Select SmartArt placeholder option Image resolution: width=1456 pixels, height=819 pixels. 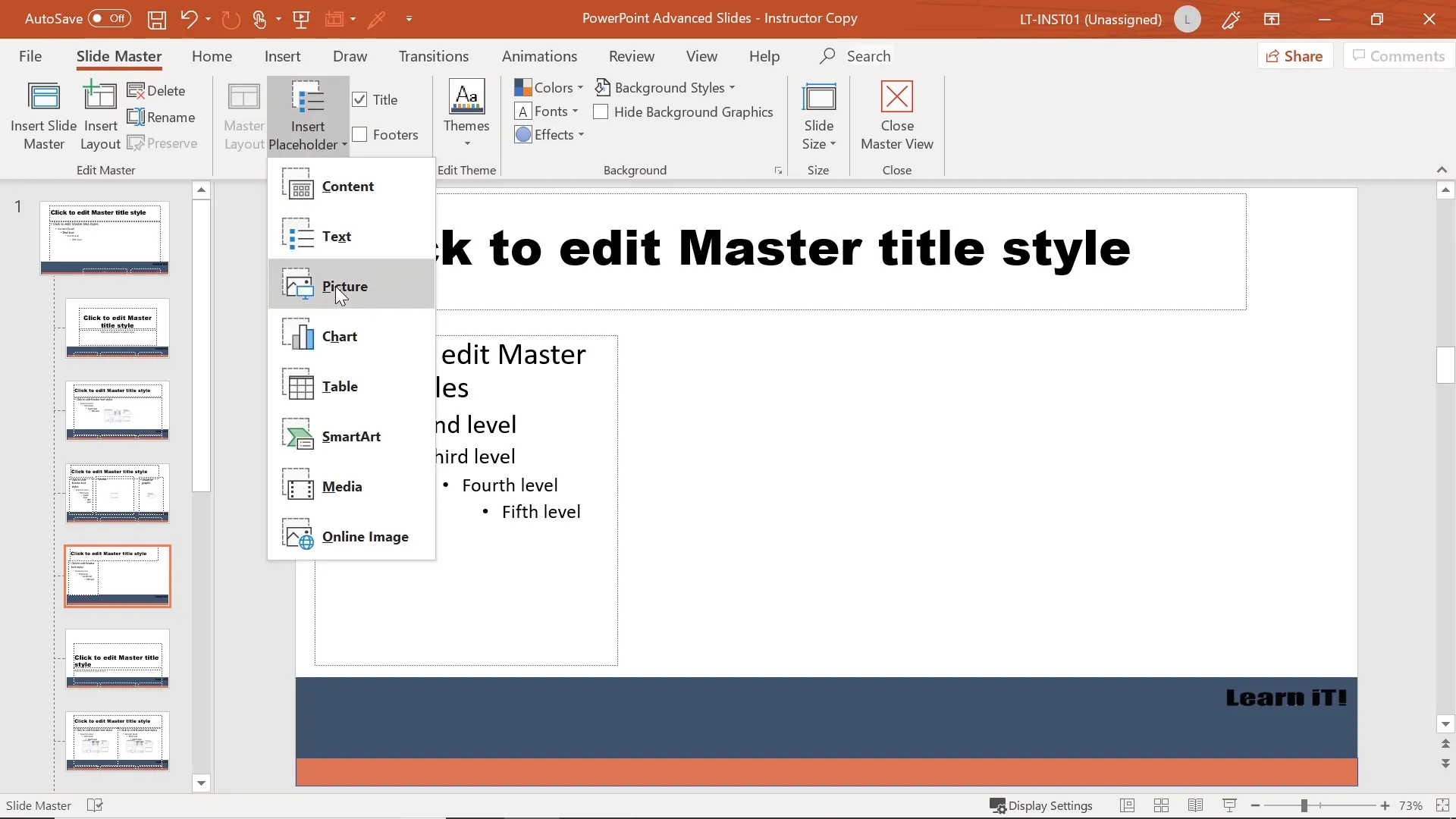coord(351,436)
